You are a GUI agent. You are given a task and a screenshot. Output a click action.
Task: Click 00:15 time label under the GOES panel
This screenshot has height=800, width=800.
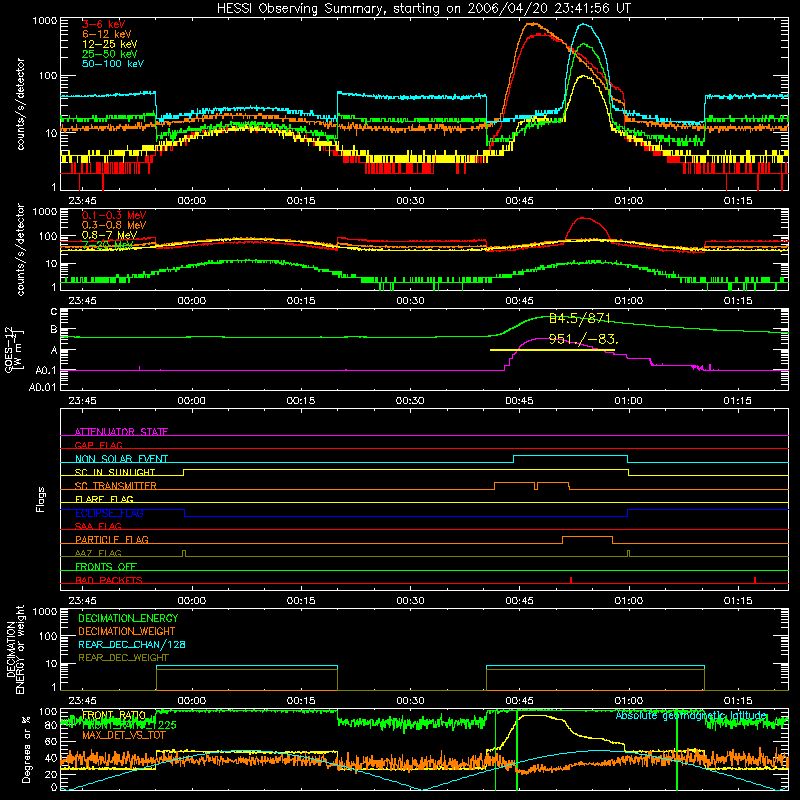coord(301,401)
